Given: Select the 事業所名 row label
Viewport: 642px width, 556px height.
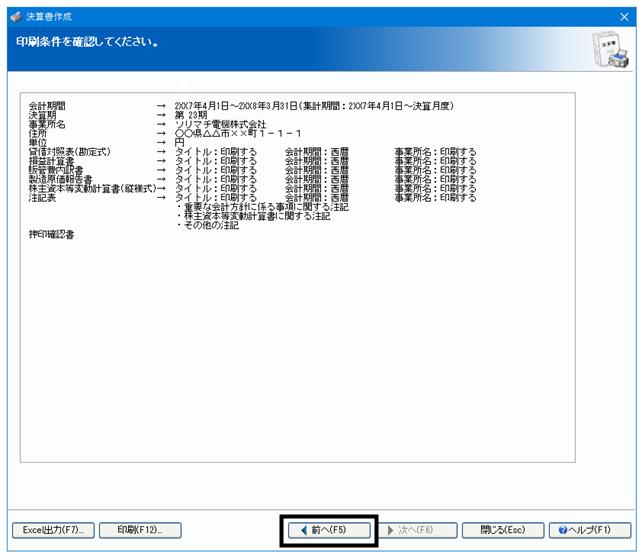Looking at the screenshot, I should point(47,124).
